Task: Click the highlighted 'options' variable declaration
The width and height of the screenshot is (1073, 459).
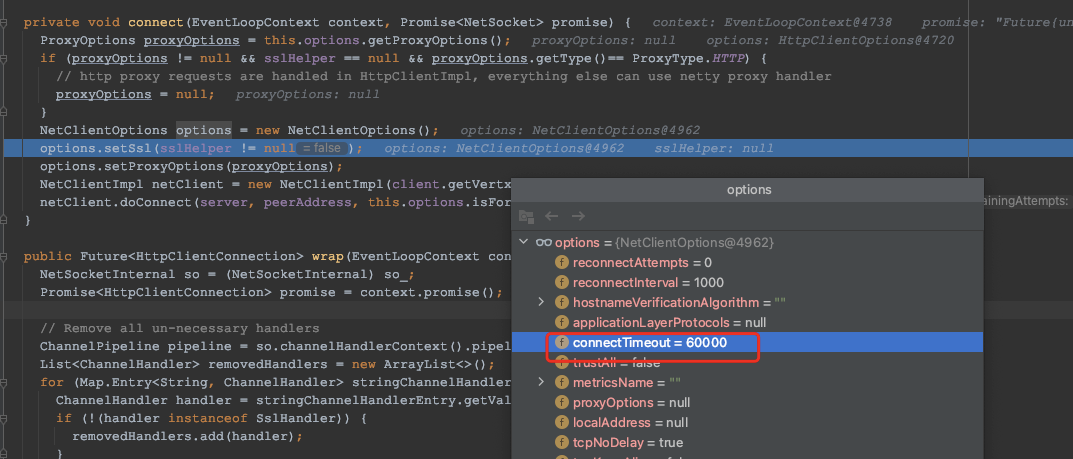Action: (x=204, y=130)
